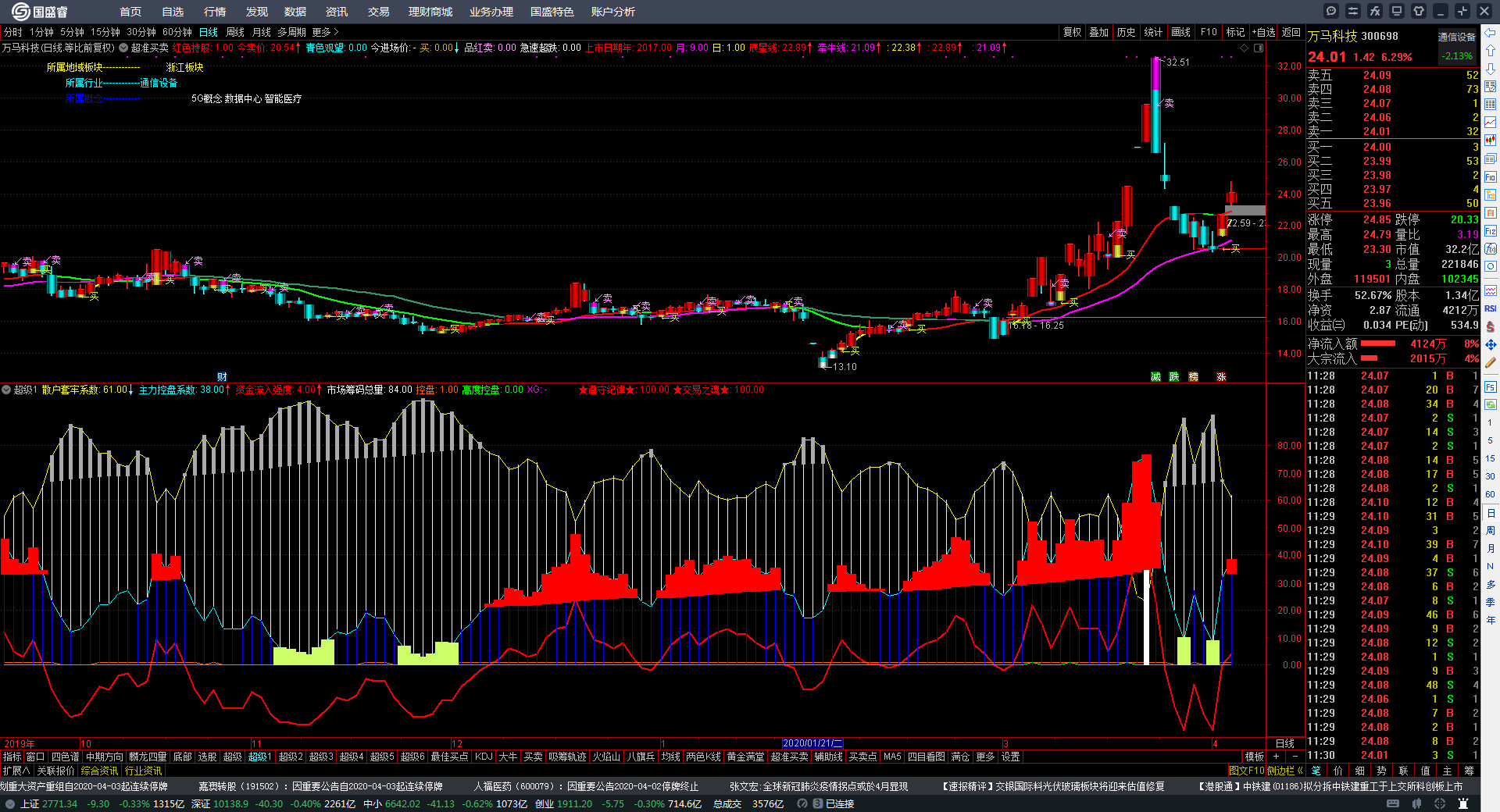Click the screen display icon in title bar
Image resolution: width=1500 pixels, height=812 pixels.
tap(1397, 11)
